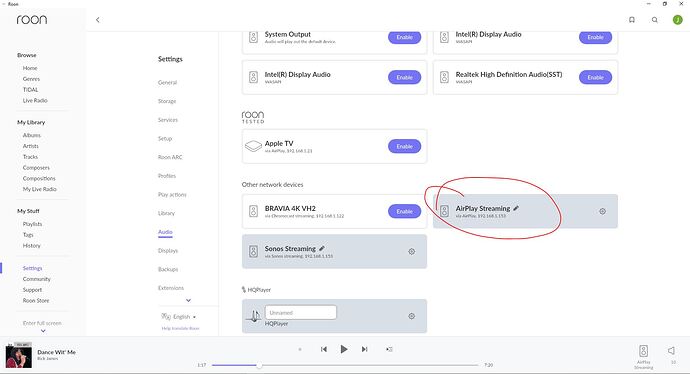The image size is (690, 374).
Task: Open the English language dropdown
Action: pos(179,316)
